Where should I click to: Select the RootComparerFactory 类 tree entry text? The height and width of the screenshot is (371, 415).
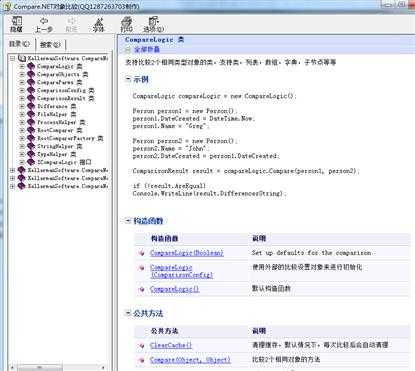pos(70,138)
